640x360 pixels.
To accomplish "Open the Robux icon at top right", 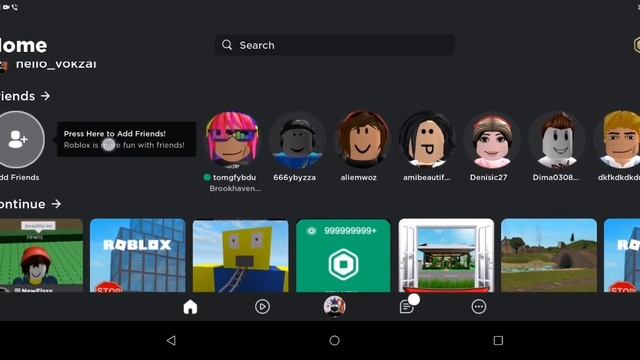I will tap(637, 45).
